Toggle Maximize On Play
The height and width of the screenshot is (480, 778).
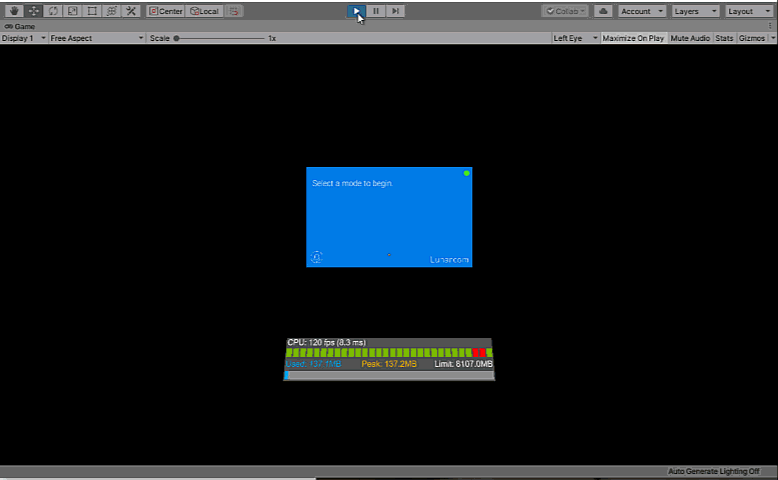click(x=633, y=38)
